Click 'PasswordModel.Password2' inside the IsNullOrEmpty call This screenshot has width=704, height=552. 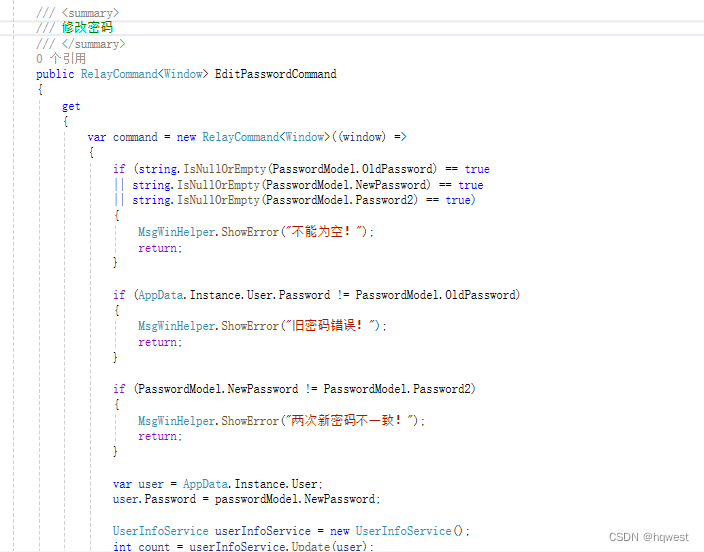340,200
